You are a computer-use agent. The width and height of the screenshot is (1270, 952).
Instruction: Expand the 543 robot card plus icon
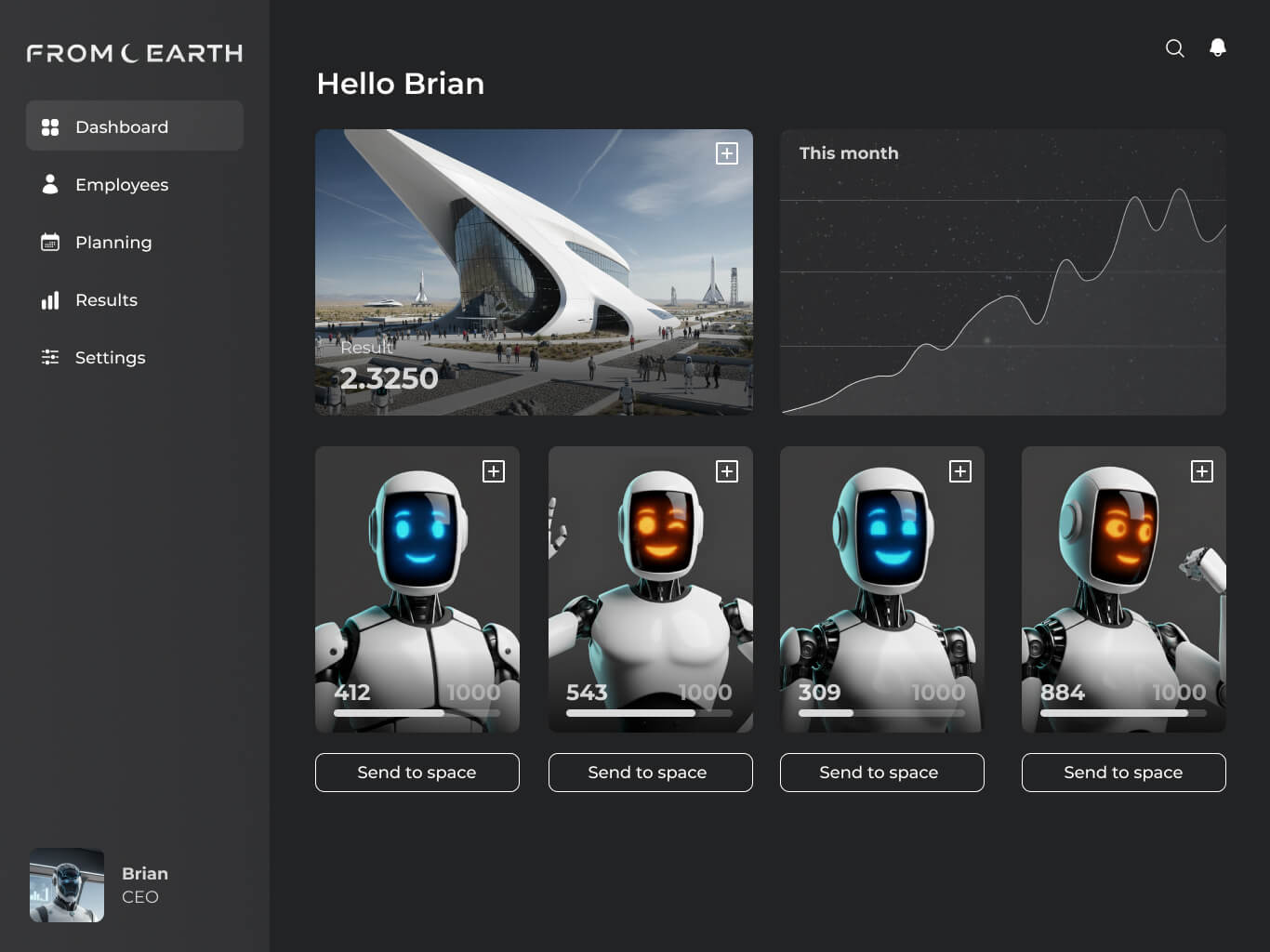coord(727,471)
